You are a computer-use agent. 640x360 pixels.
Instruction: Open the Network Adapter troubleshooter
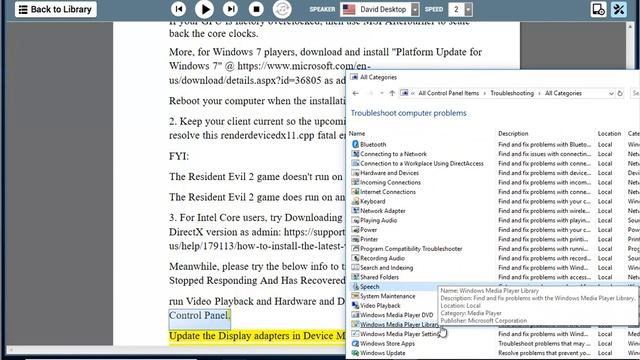pos(378,211)
